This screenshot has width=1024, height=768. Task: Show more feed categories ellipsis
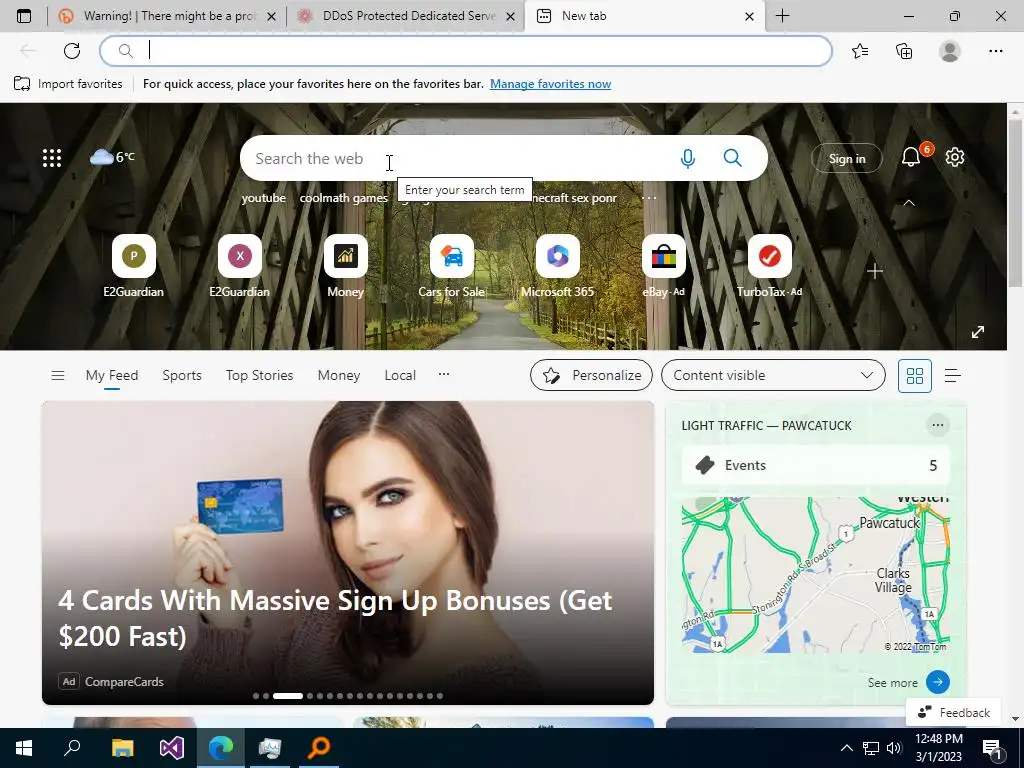(444, 374)
